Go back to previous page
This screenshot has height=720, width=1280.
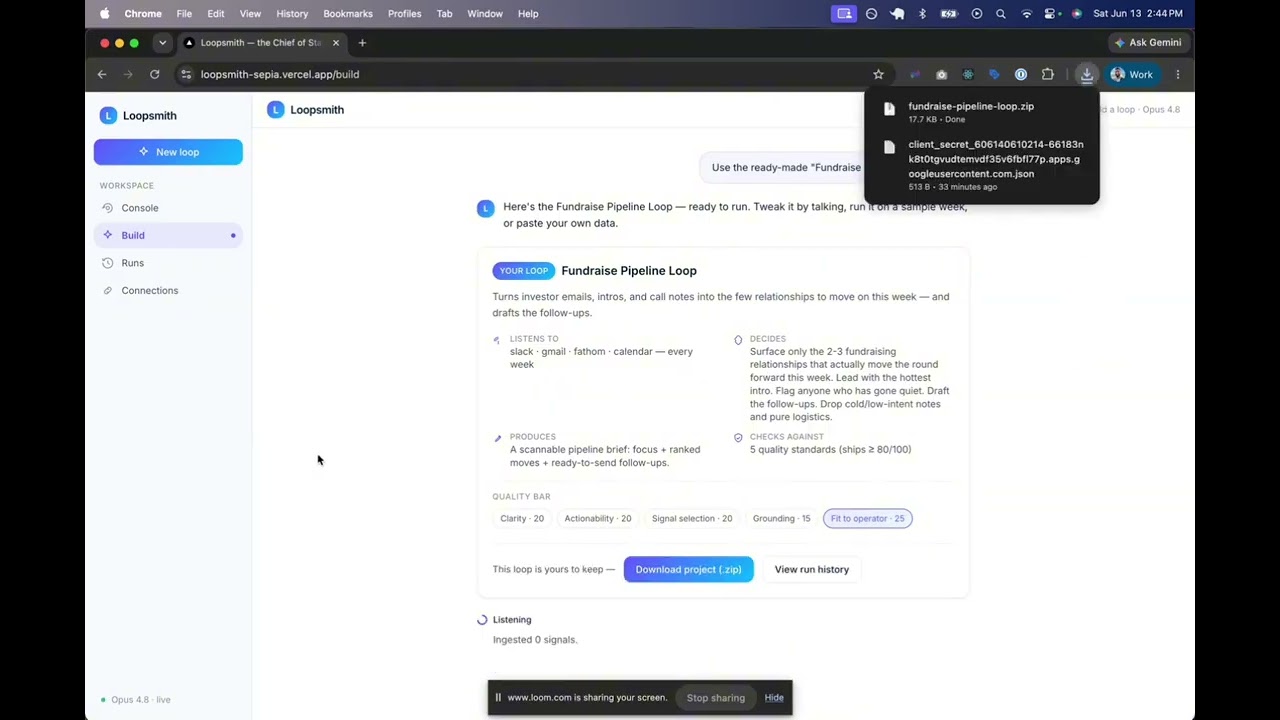pyautogui.click(x=101, y=74)
